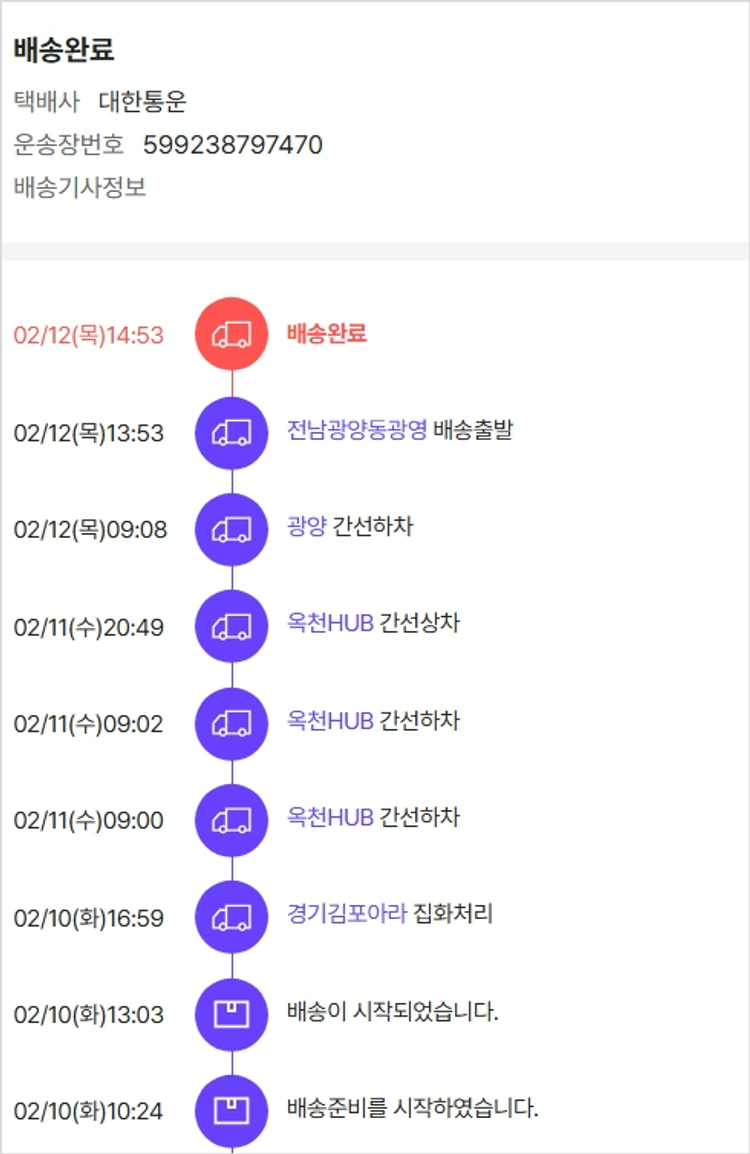Image resolution: width=750 pixels, height=1154 pixels.
Task: Open the 경기김포아라 location link
Action: coord(346,914)
